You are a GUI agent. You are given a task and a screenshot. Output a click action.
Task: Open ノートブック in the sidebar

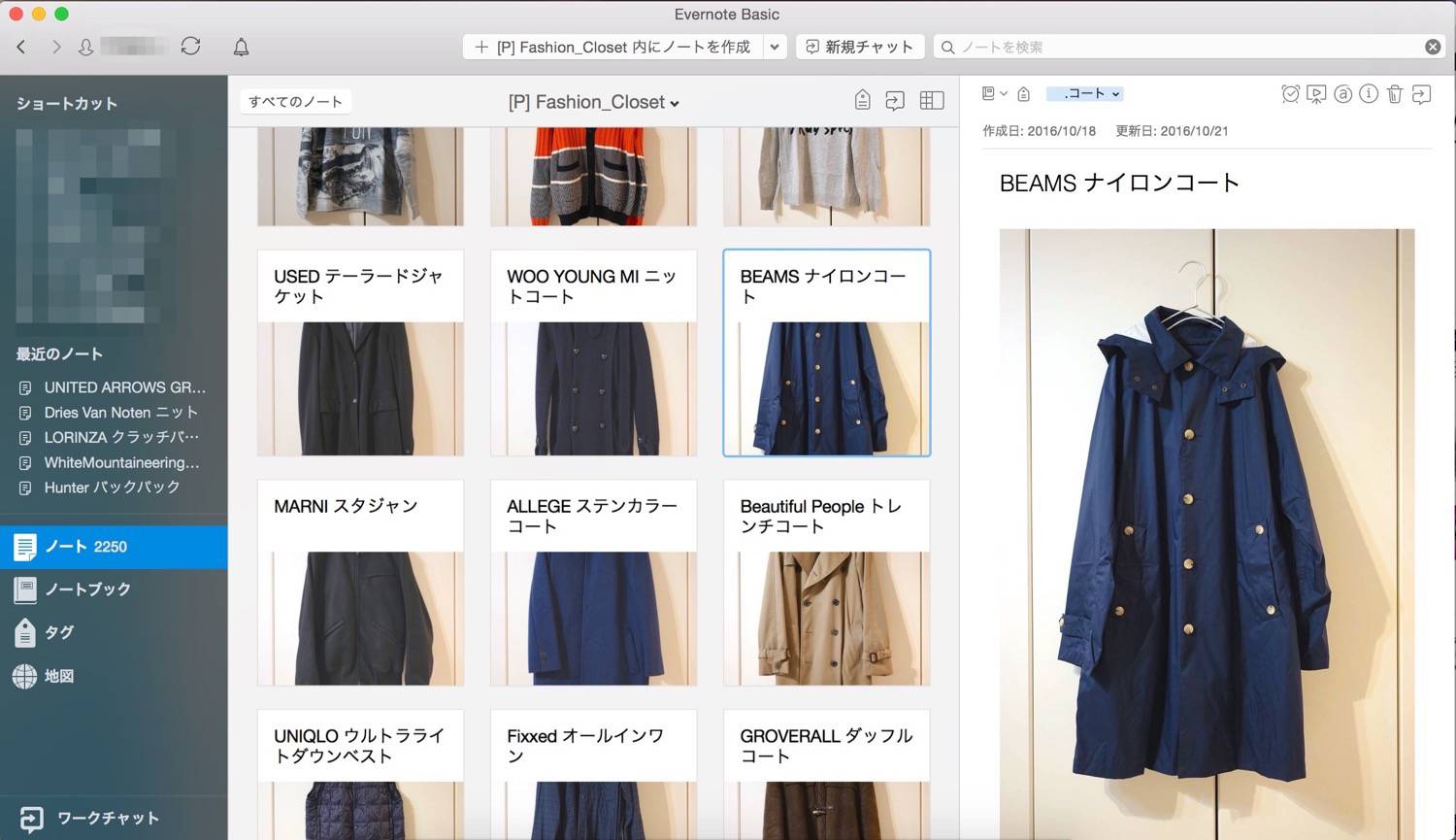pyautogui.click(x=87, y=589)
